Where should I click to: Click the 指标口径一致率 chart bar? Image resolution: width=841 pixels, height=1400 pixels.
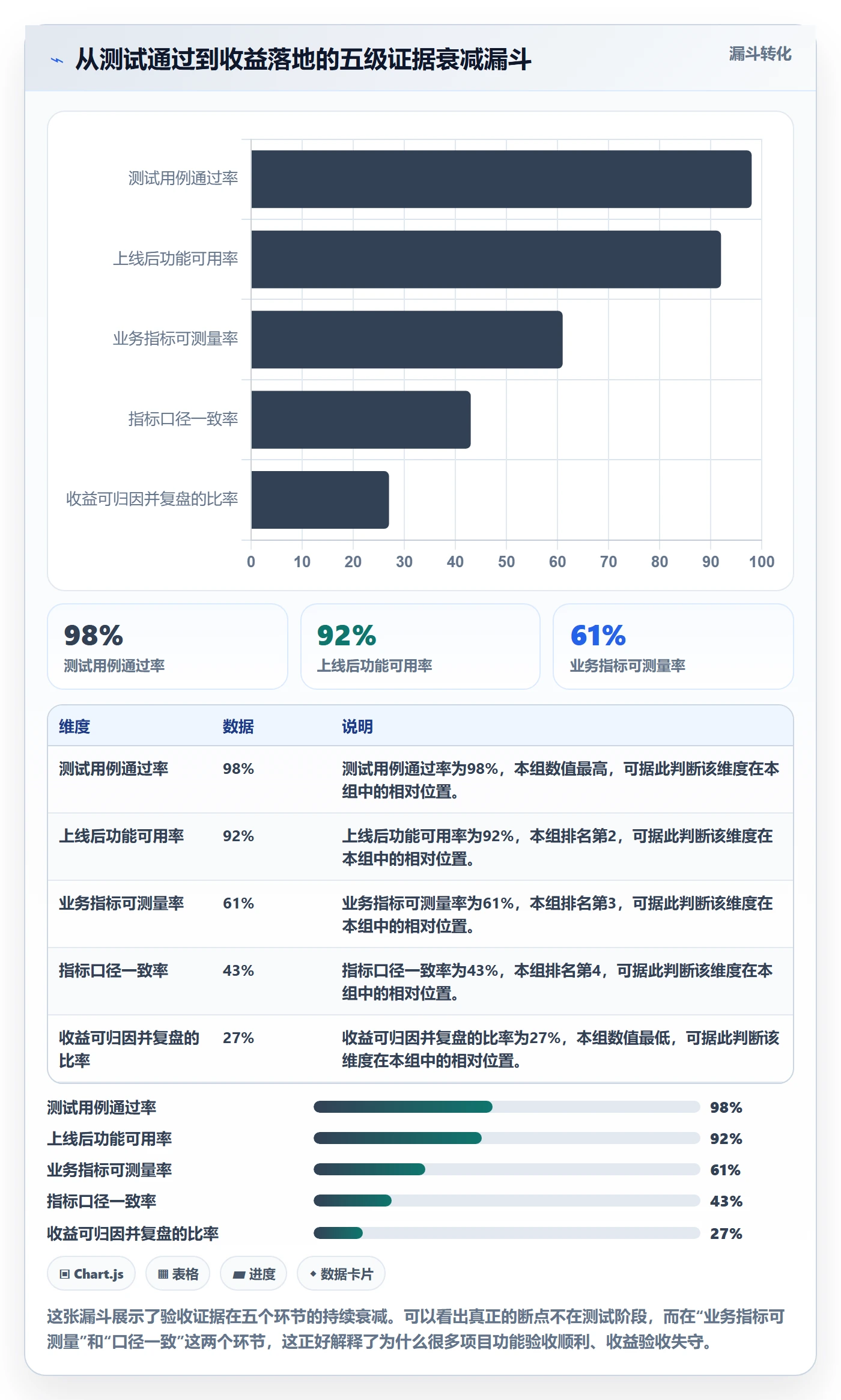point(360,420)
